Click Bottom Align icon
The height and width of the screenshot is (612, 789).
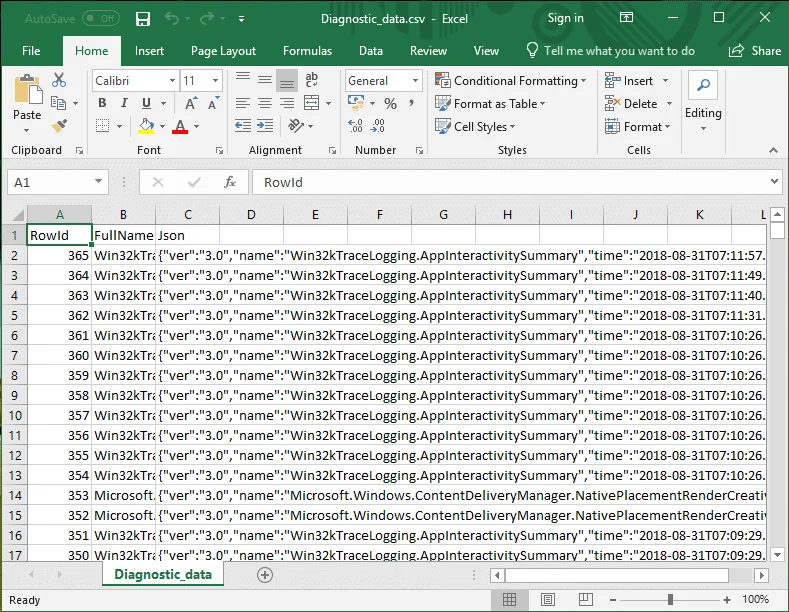(287, 81)
